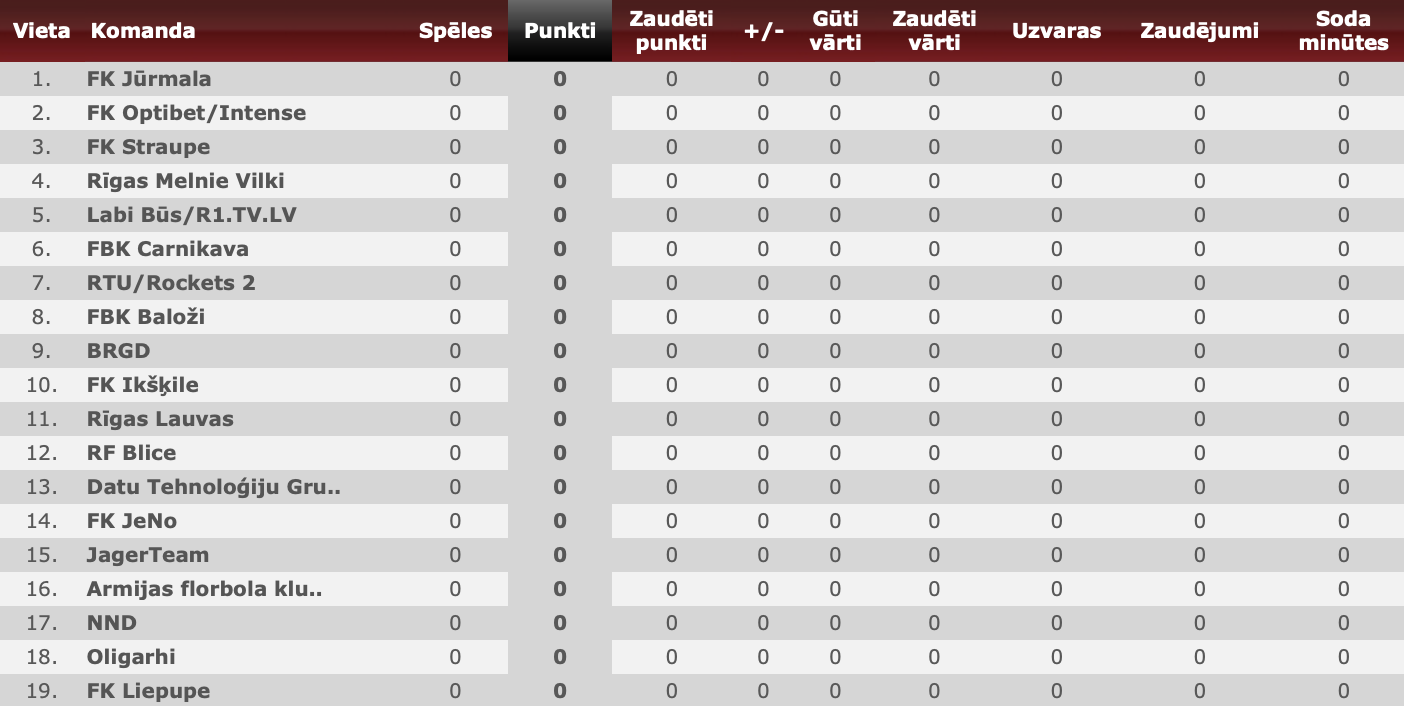Sort by Spēles column header

pyautogui.click(x=455, y=31)
